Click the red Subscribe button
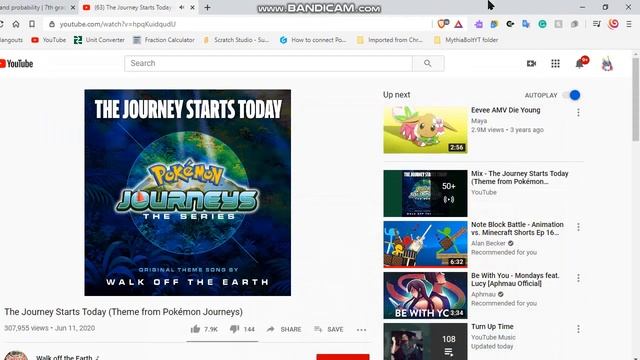 [342, 357]
